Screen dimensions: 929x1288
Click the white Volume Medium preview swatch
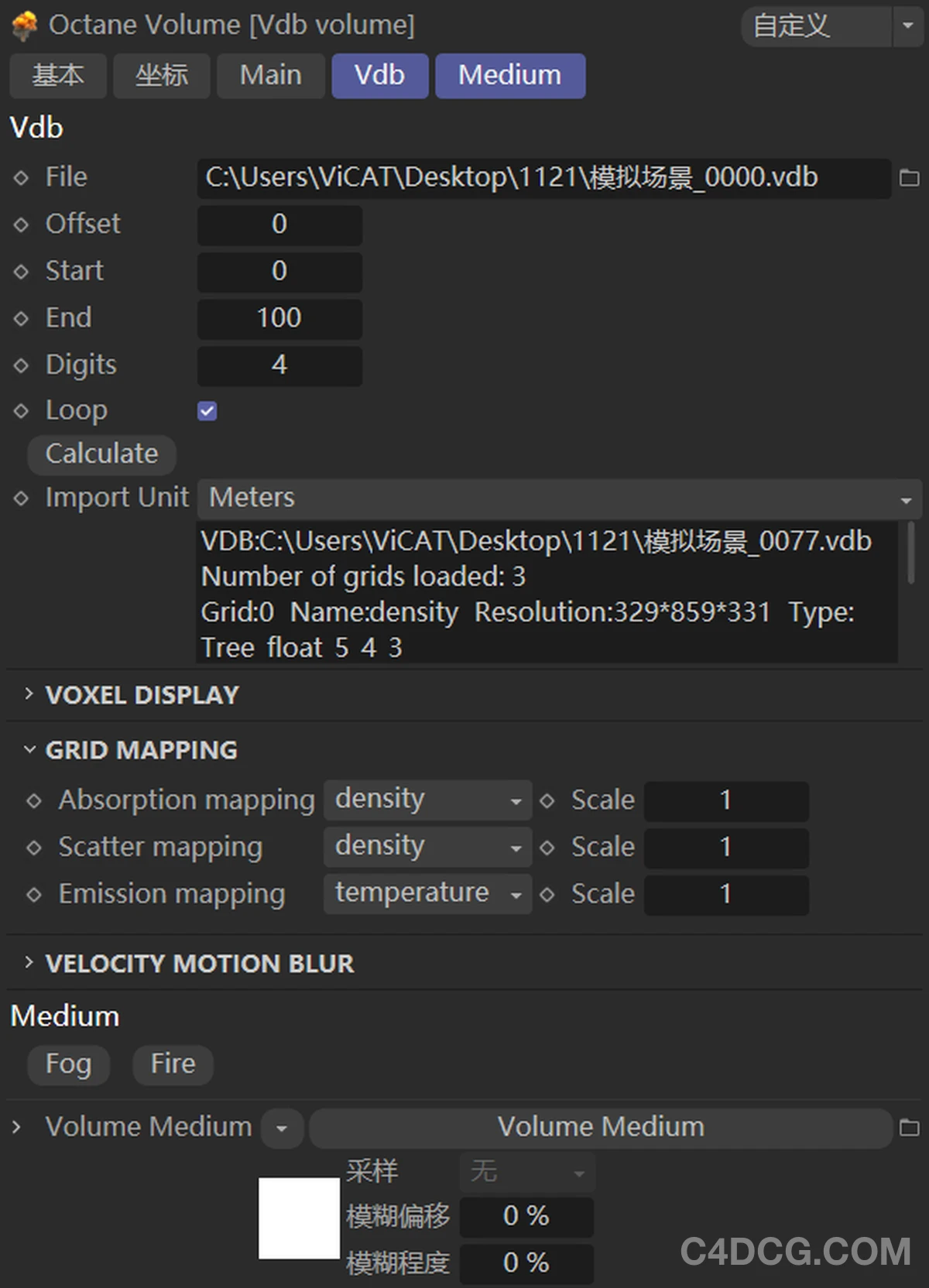coord(299,1218)
